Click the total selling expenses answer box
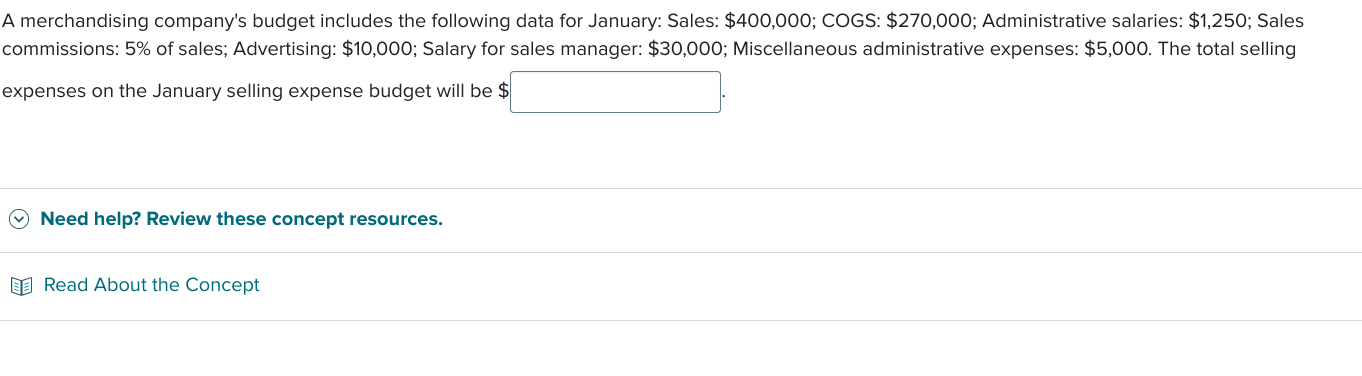The height and width of the screenshot is (376, 1362). coord(615,92)
